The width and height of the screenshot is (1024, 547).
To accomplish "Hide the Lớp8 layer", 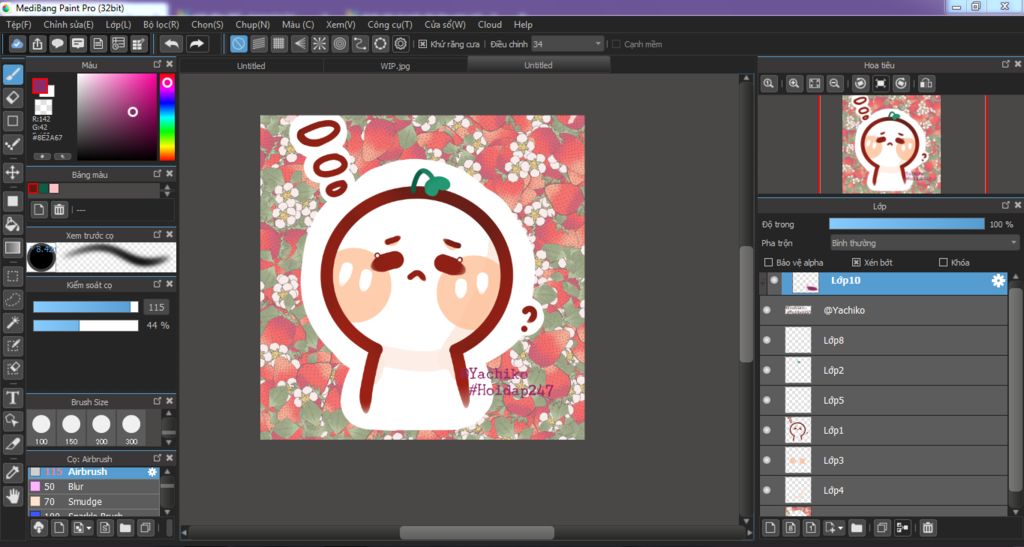I will [767, 340].
